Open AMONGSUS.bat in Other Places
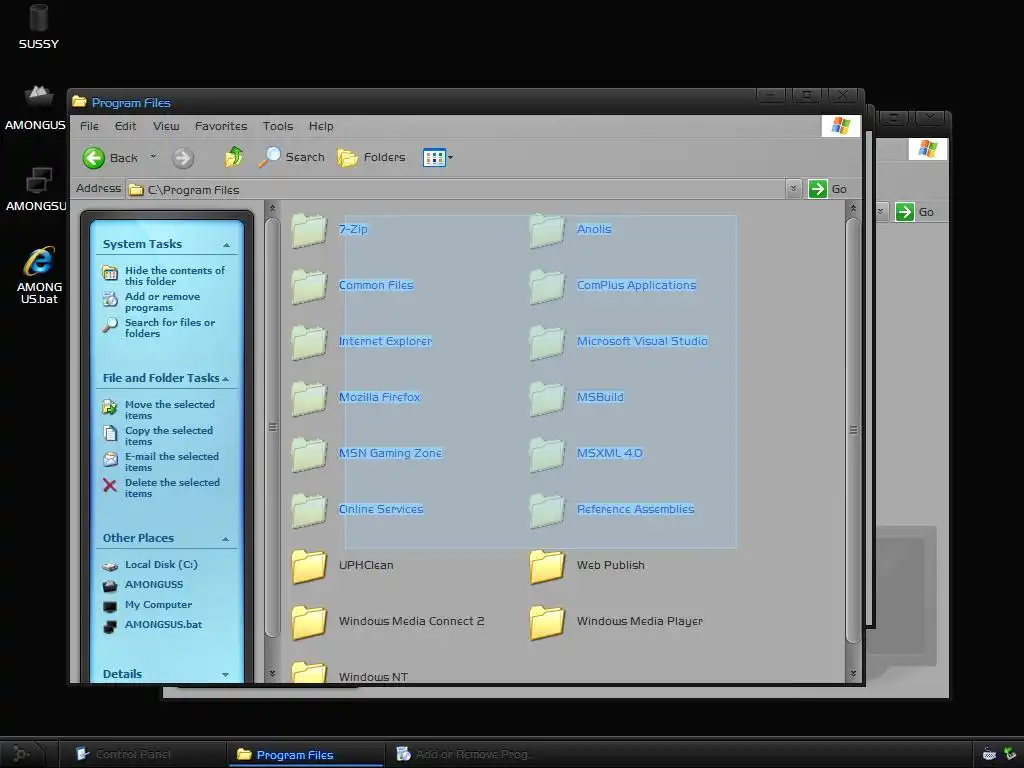This screenshot has height=768, width=1024. [x=163, y=624]
